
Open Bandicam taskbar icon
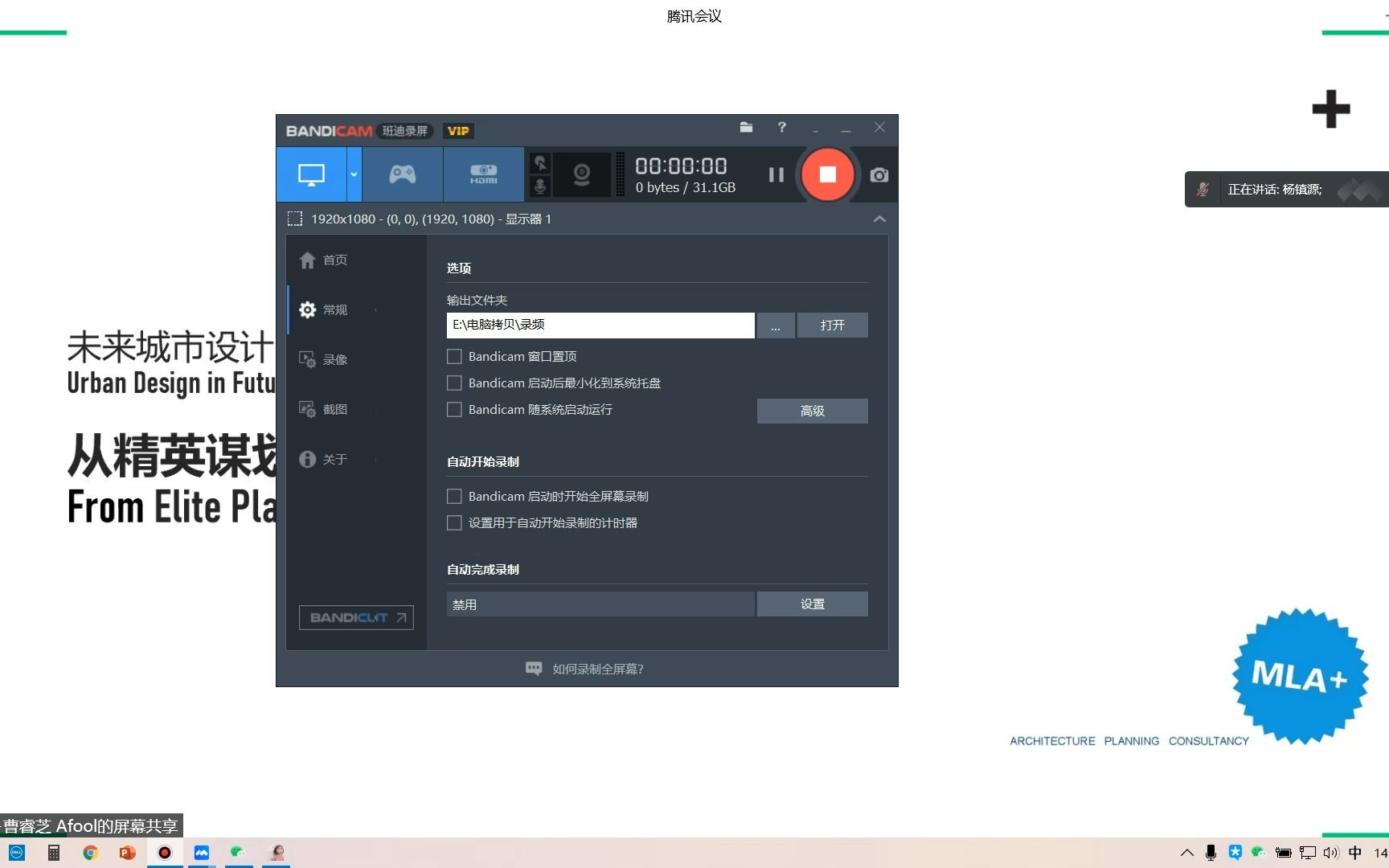tap(165, 853)
